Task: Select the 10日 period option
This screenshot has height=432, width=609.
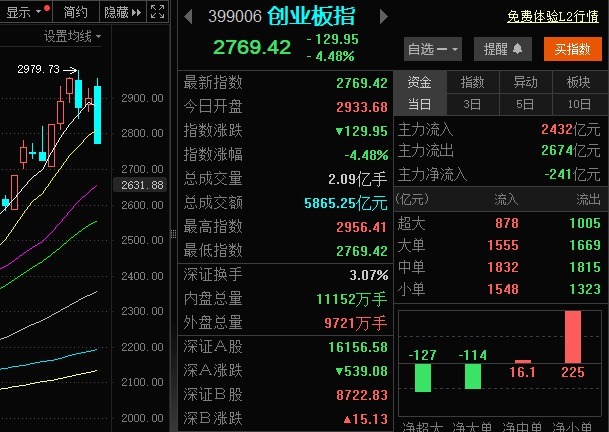Action: pyautogui.click(x=578, y=104)
